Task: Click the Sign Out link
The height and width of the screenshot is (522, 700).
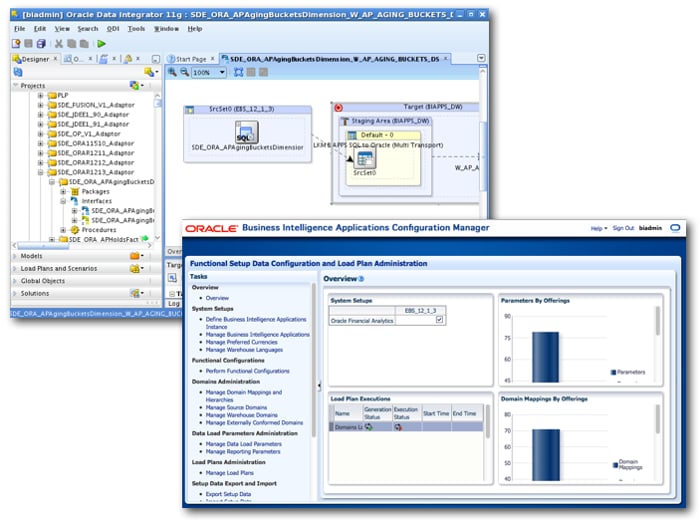Action: 623,228
